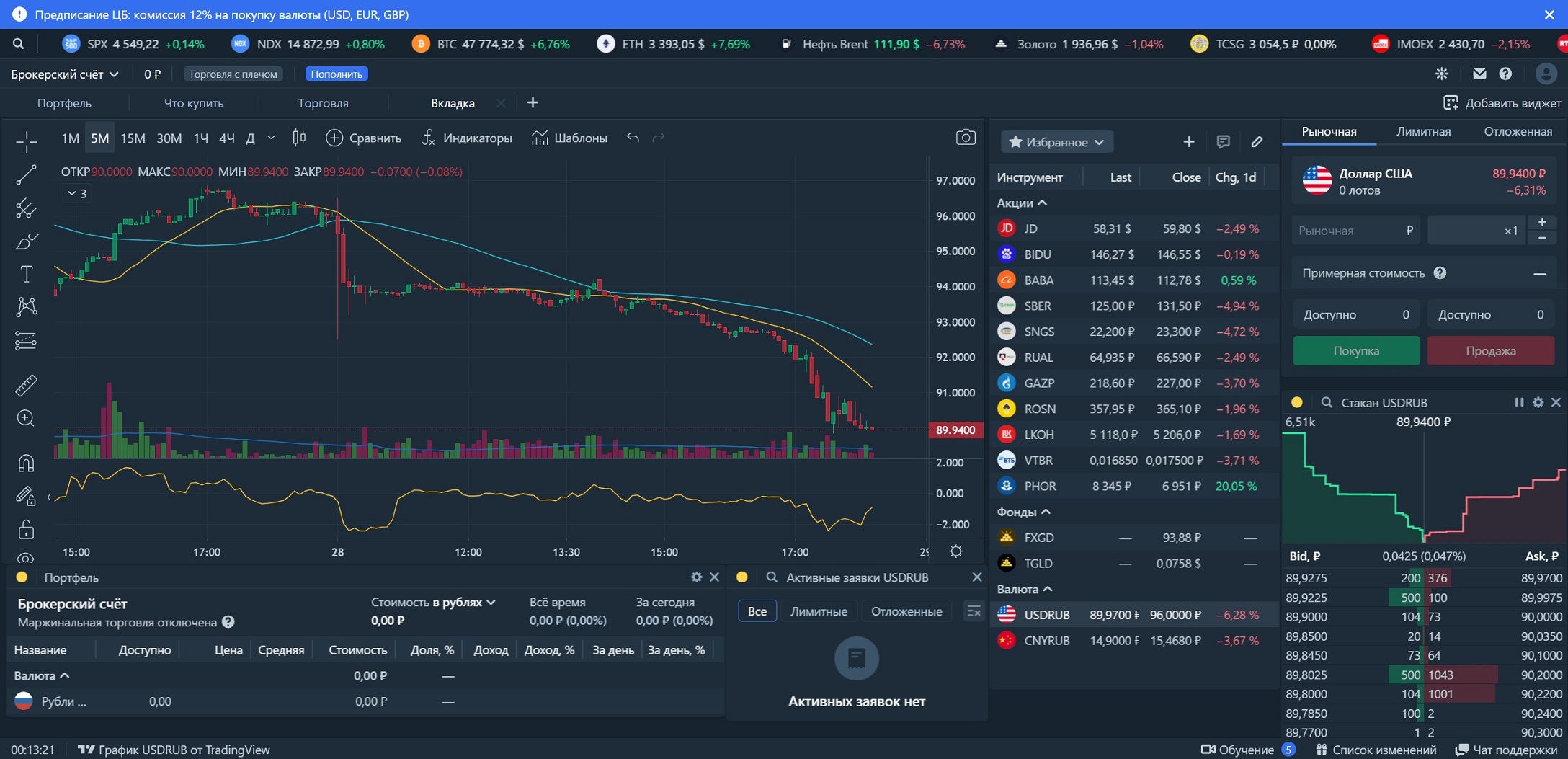Open the messages envelope icon
This screenshot has width=1568, height=759.
coord(1479,74)
